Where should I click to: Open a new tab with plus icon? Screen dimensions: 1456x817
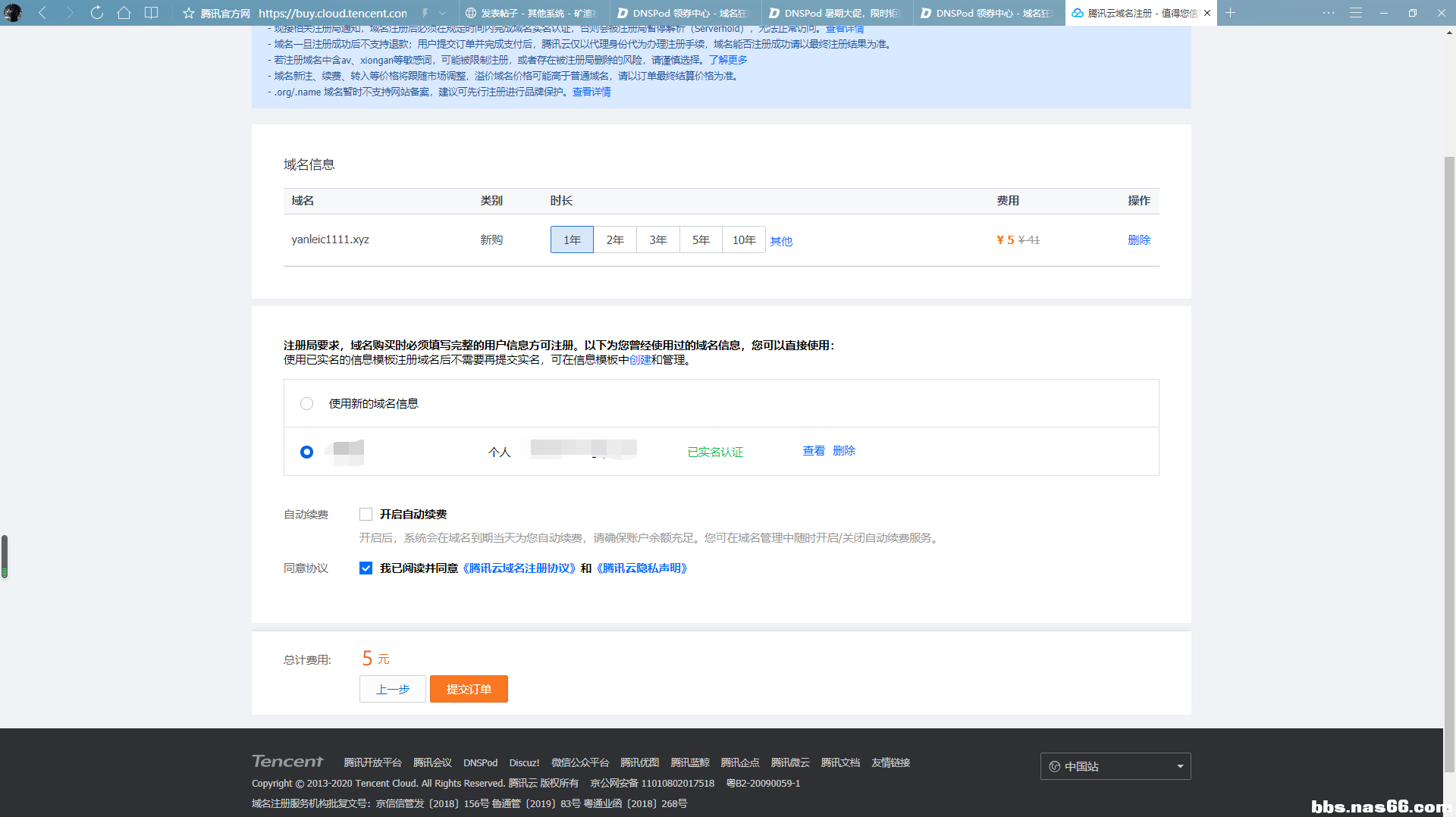(1230, 13)
